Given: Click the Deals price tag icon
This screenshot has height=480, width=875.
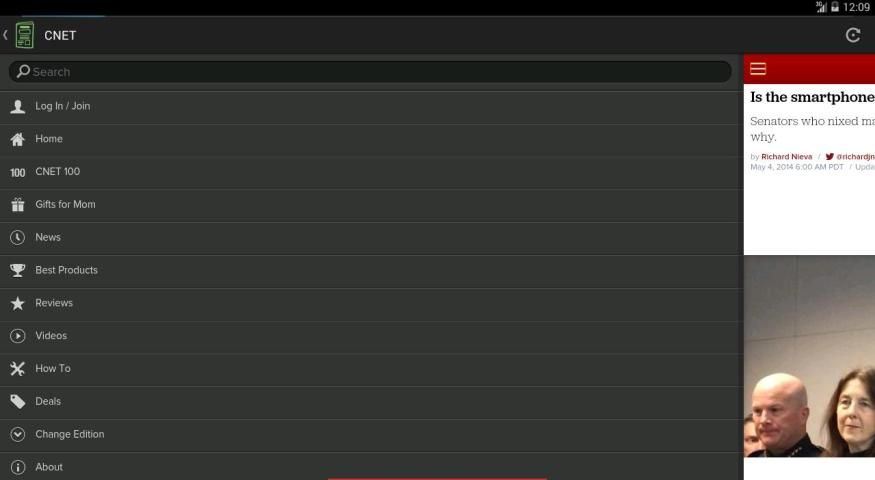Looking at the screenshot, I should (x=18, y=401).
